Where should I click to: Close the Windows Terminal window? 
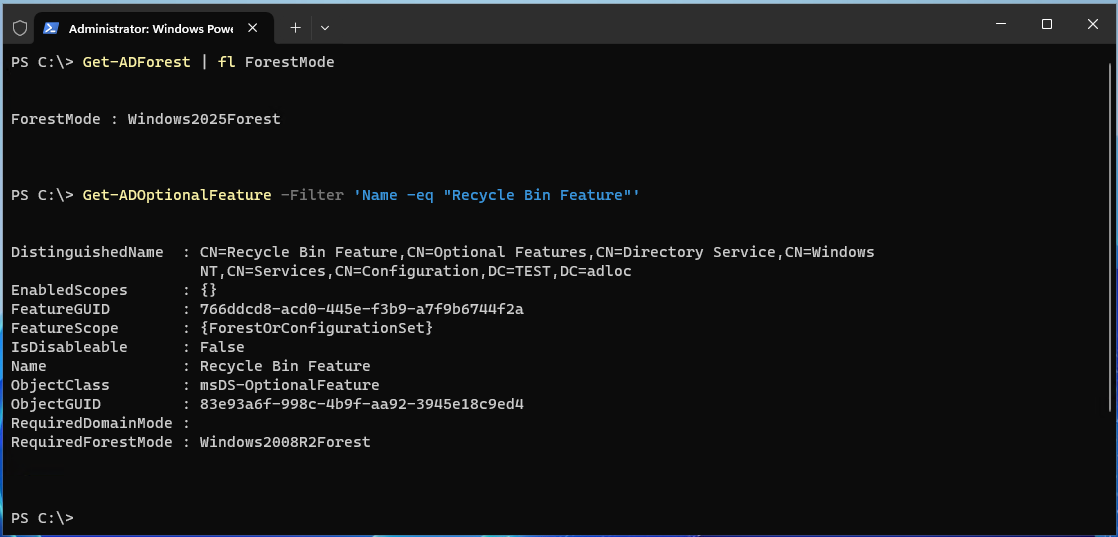pos(1093,24)
